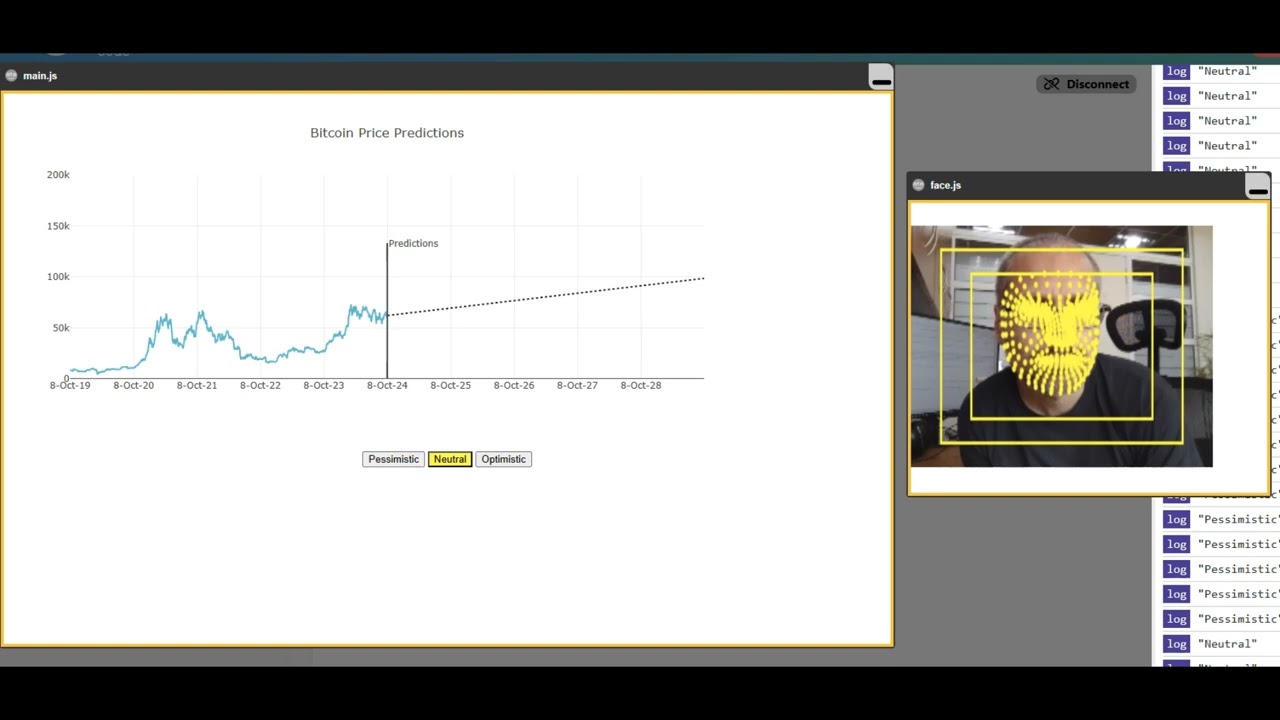Click the main.js panel status dot icon
Image resolution: width=1280 pixels, height=720 pixels.
[x=11, y=76]
